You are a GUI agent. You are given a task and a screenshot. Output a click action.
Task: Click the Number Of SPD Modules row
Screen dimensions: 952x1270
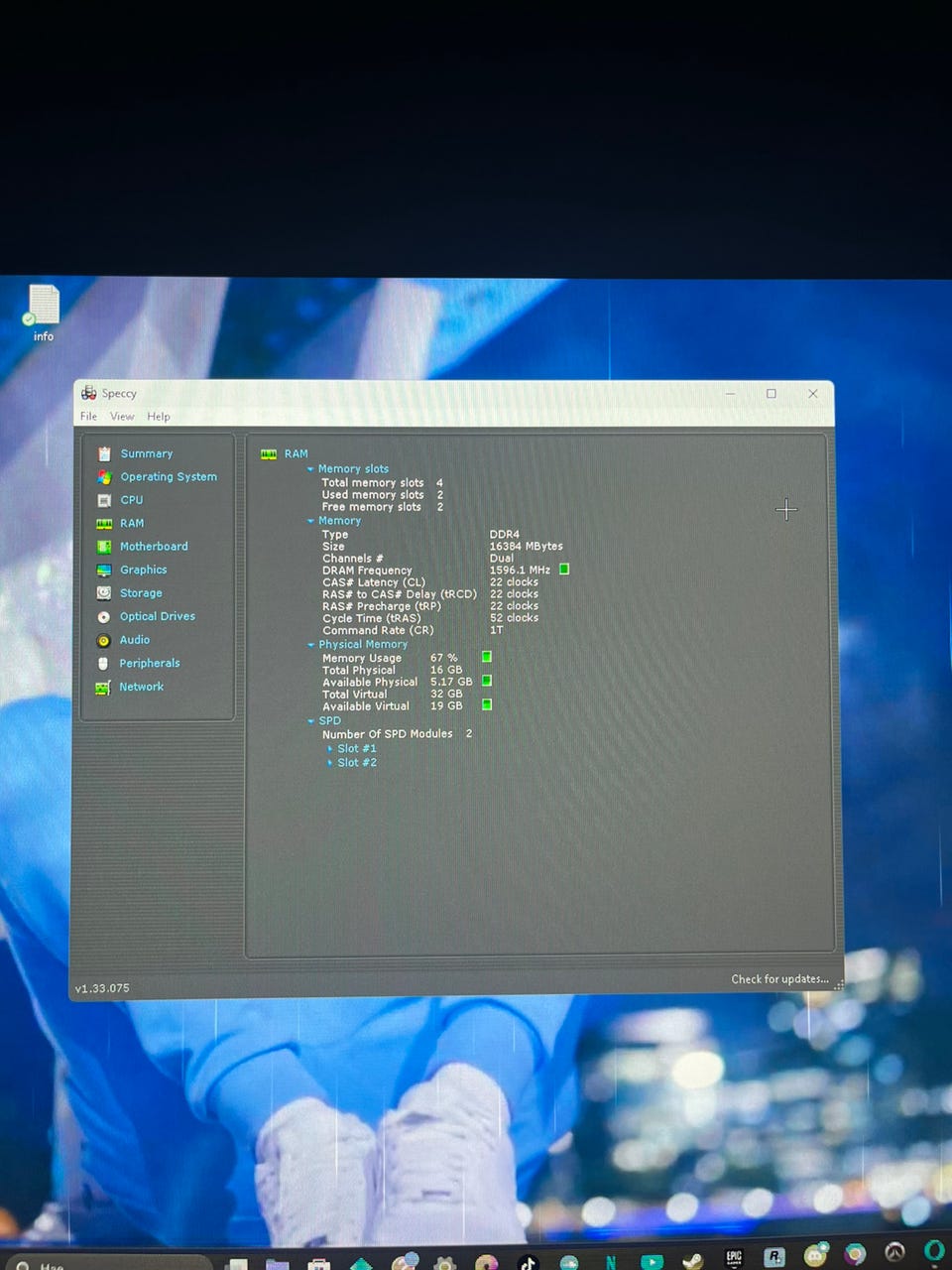point(398,734)
